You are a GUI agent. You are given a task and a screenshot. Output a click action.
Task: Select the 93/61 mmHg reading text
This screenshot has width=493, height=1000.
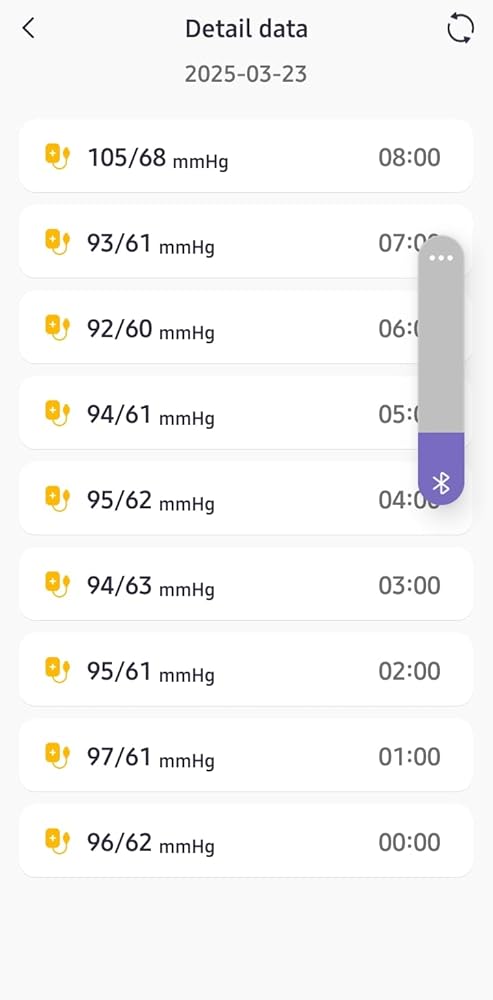coord(151,244)
